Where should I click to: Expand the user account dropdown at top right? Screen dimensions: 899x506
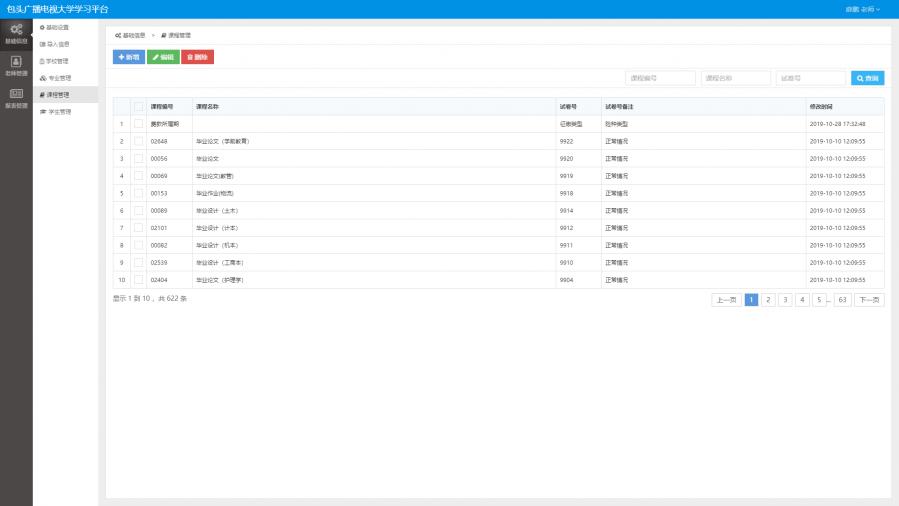(862, 9)
